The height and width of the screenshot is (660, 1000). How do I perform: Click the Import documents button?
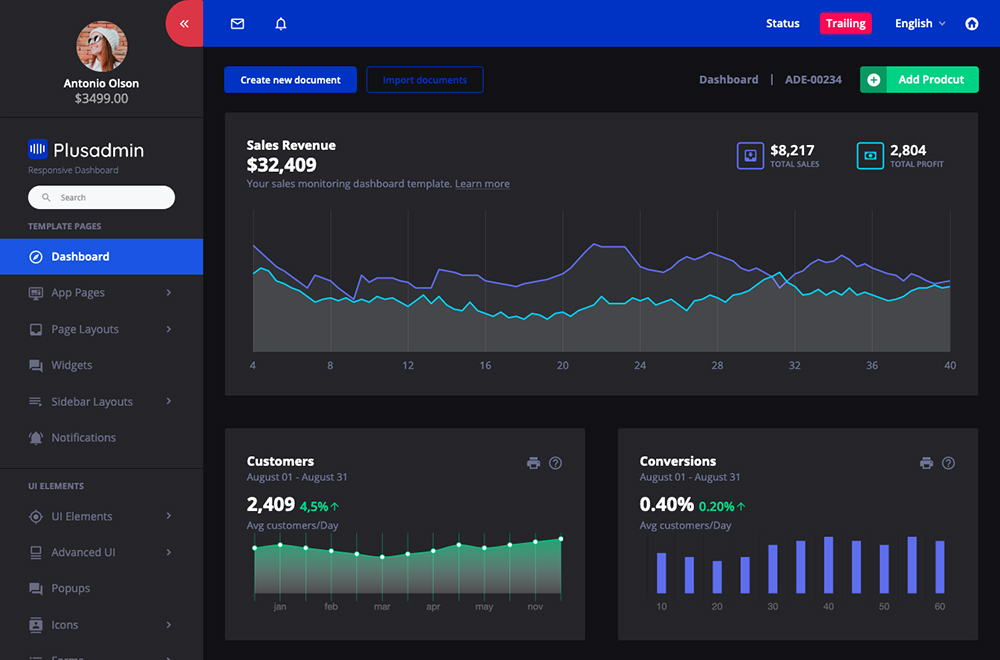(424, 80)
